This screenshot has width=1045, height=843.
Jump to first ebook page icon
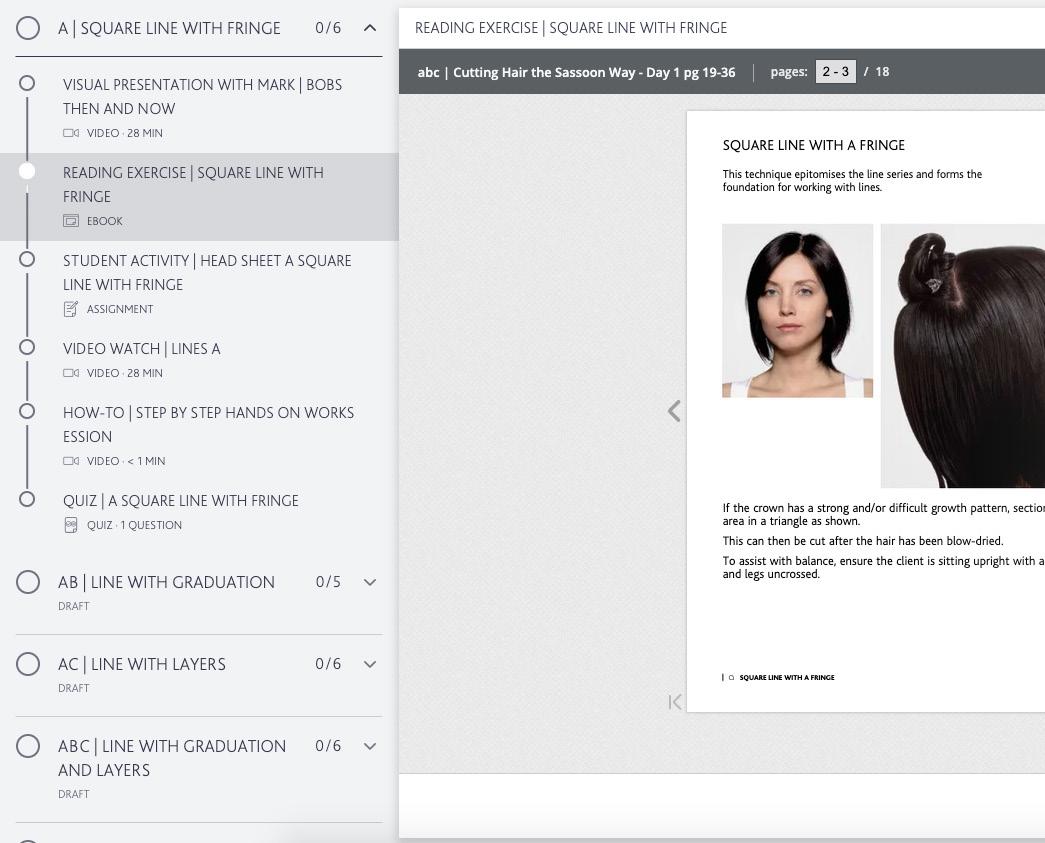674,702
